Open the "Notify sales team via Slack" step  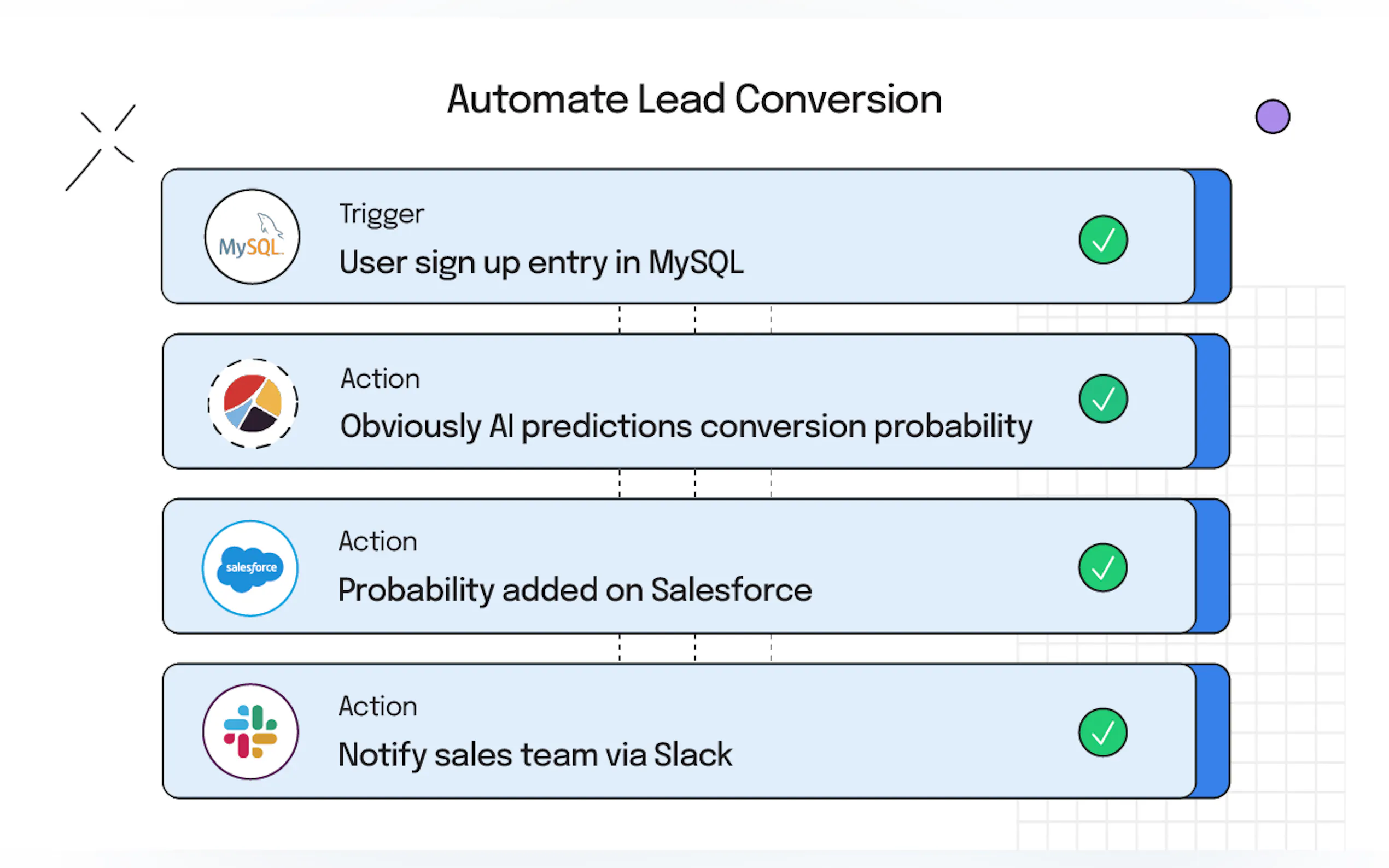535,754
